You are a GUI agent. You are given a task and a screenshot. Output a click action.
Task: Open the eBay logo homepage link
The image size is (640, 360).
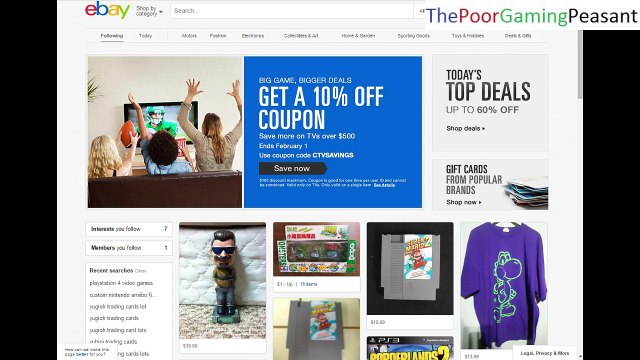point(107,10)
